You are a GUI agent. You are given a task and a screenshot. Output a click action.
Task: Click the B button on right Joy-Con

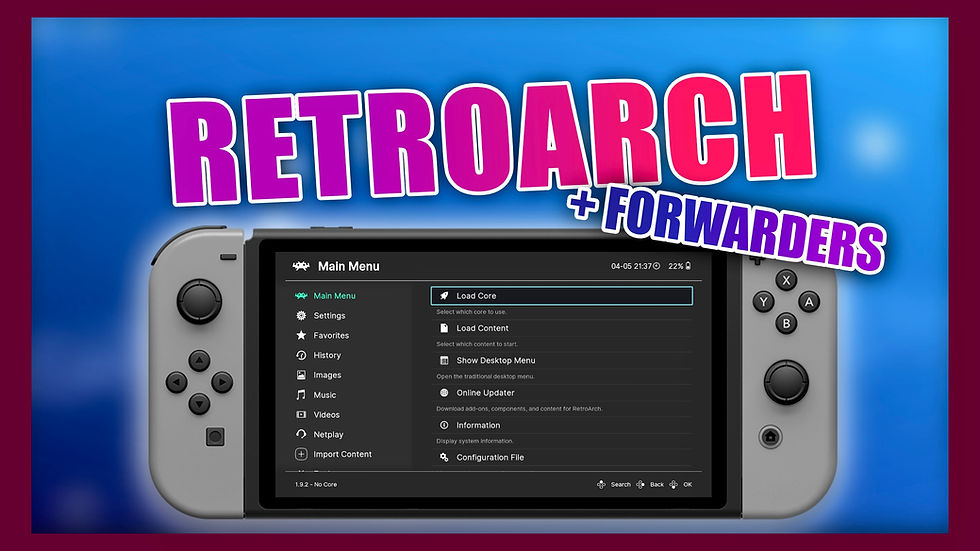[787, 324]
